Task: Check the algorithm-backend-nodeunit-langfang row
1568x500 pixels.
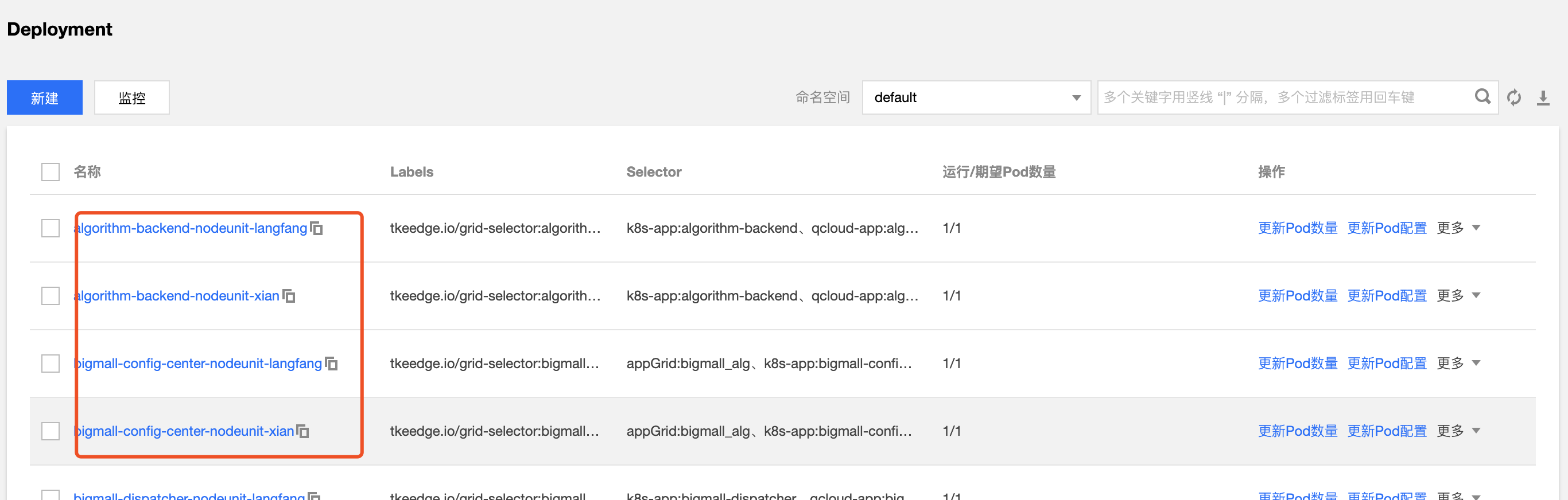Action: click(x=51, y=228)
